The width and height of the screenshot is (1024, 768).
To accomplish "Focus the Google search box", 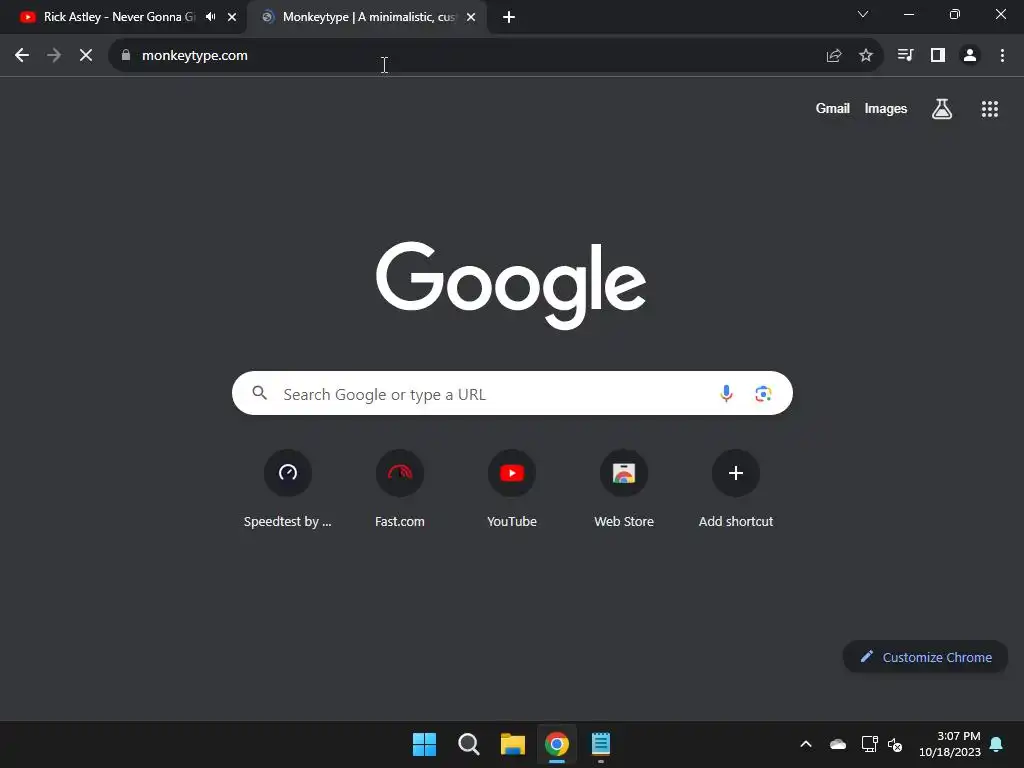I will tap(512, 393).
